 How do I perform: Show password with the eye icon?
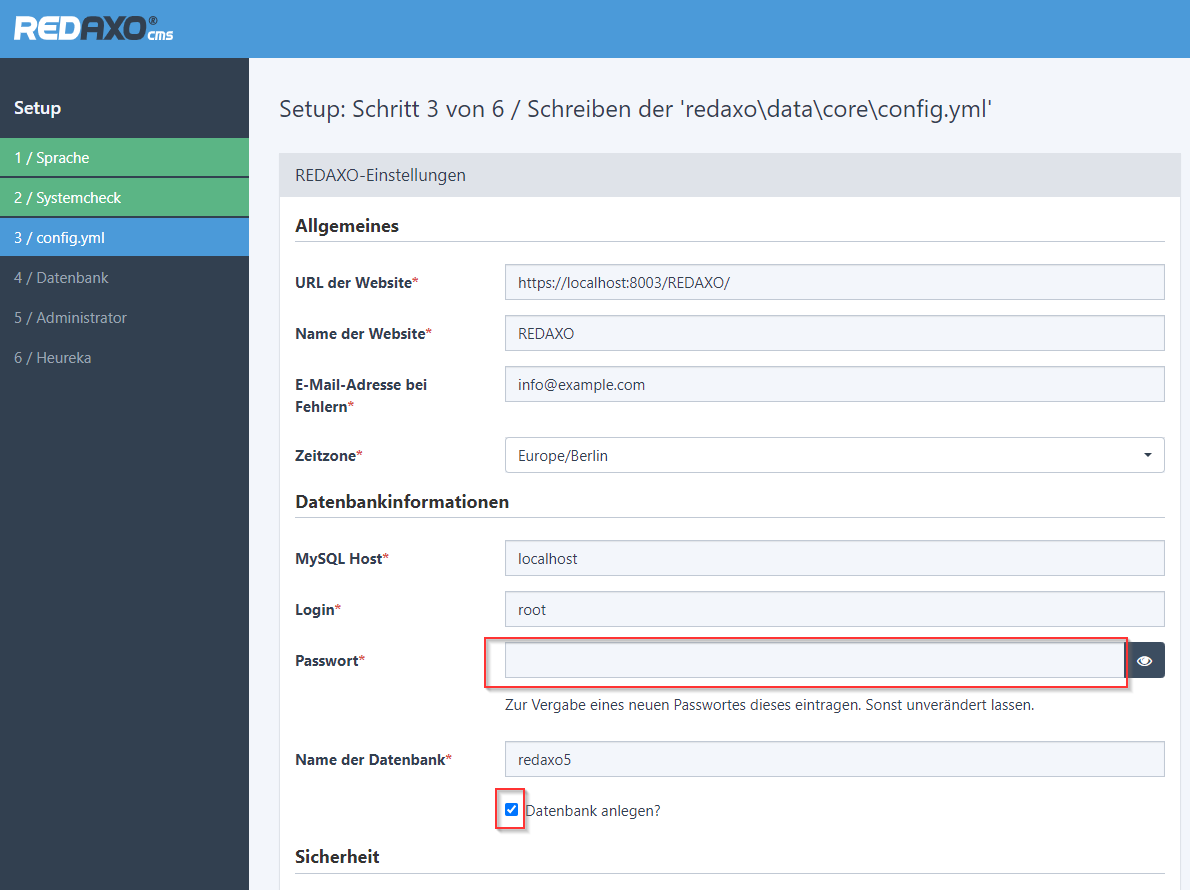click(x=1144, y=661)
